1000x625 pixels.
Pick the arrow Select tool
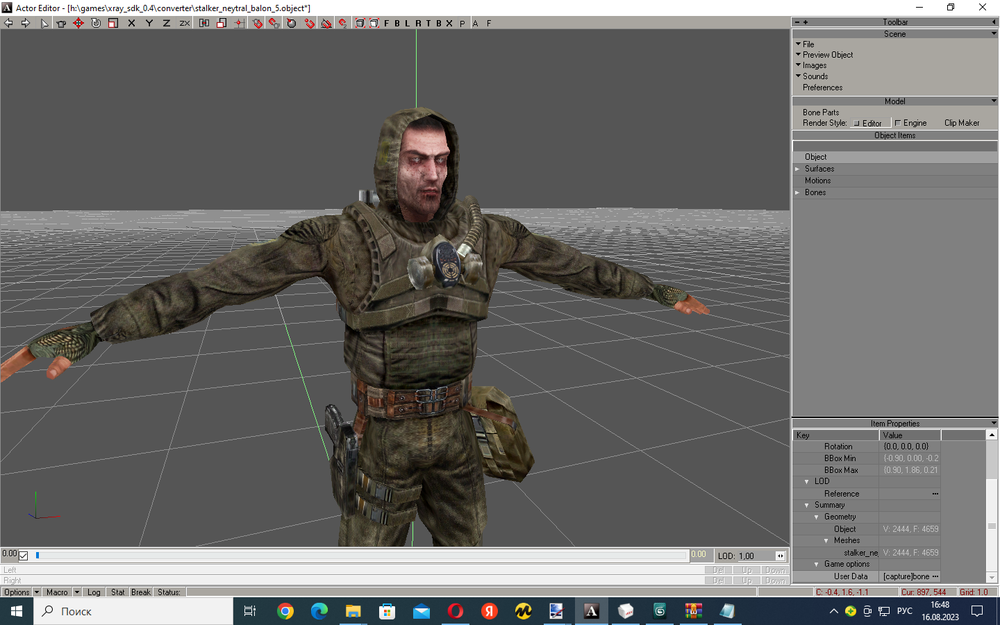tap(45, 23)
